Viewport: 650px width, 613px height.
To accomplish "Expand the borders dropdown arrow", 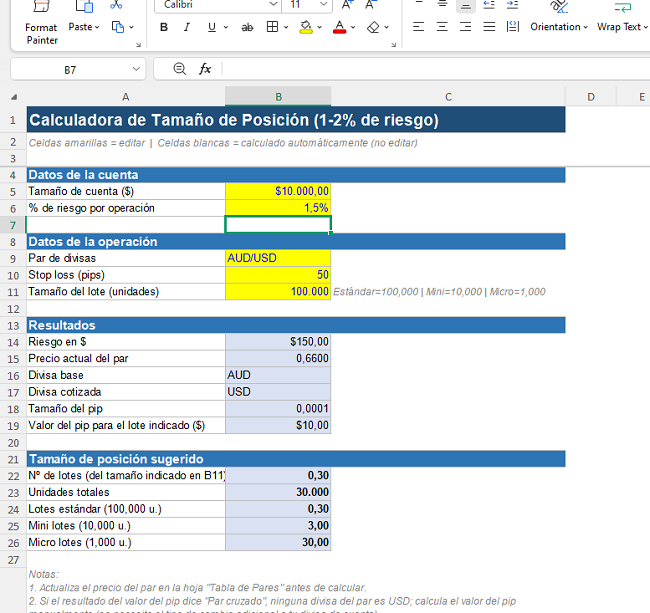I will tap(286, 27).
